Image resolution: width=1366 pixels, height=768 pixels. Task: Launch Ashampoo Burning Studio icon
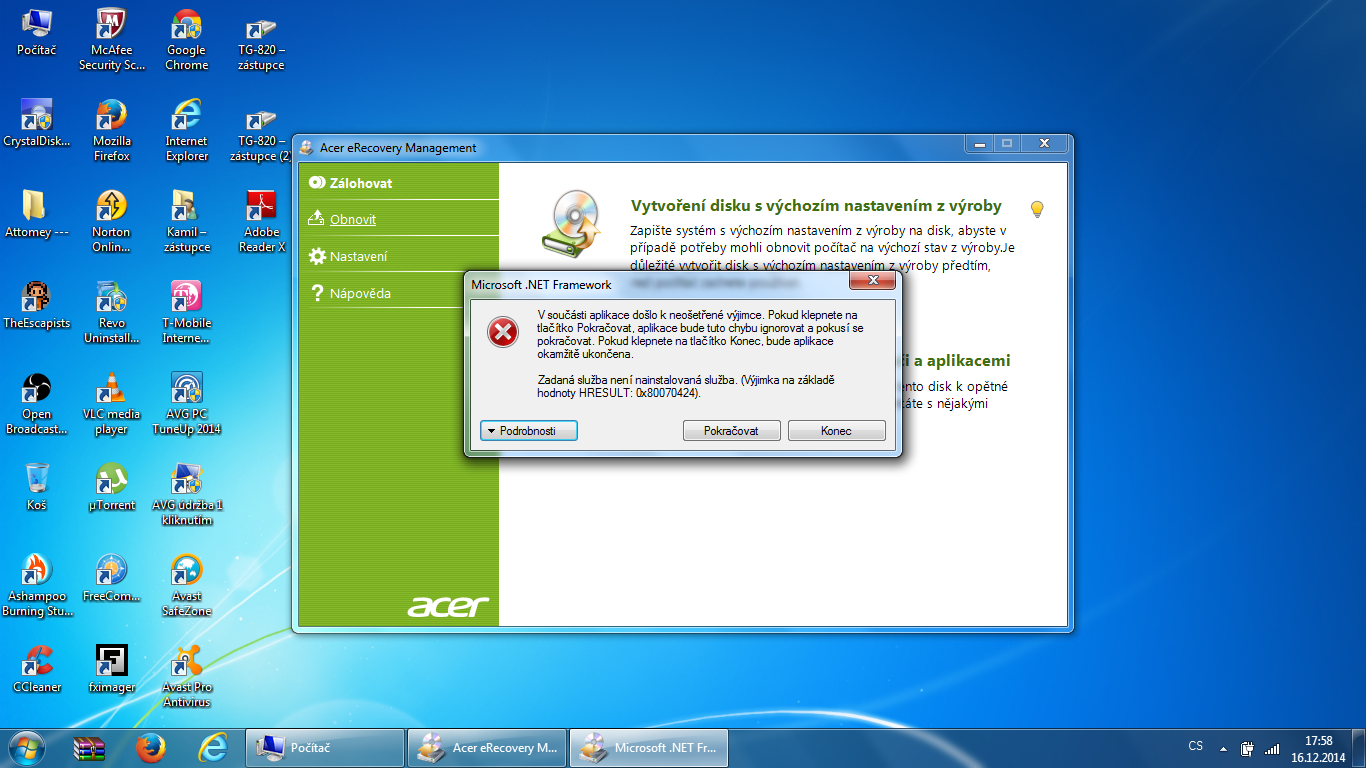coord(36,586)
